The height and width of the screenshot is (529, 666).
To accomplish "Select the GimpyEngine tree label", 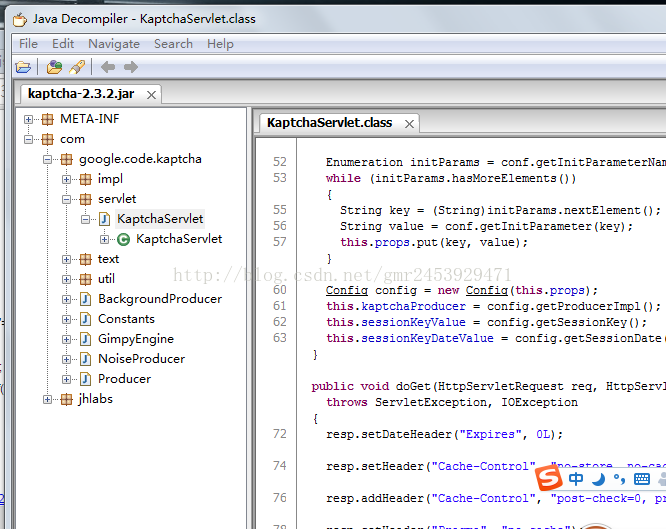I will point(136,339).
